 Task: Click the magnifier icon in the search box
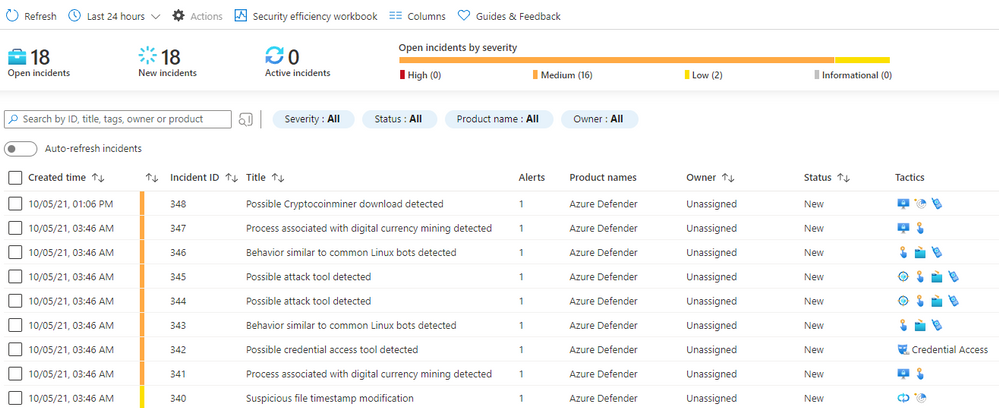pos(13,119)
